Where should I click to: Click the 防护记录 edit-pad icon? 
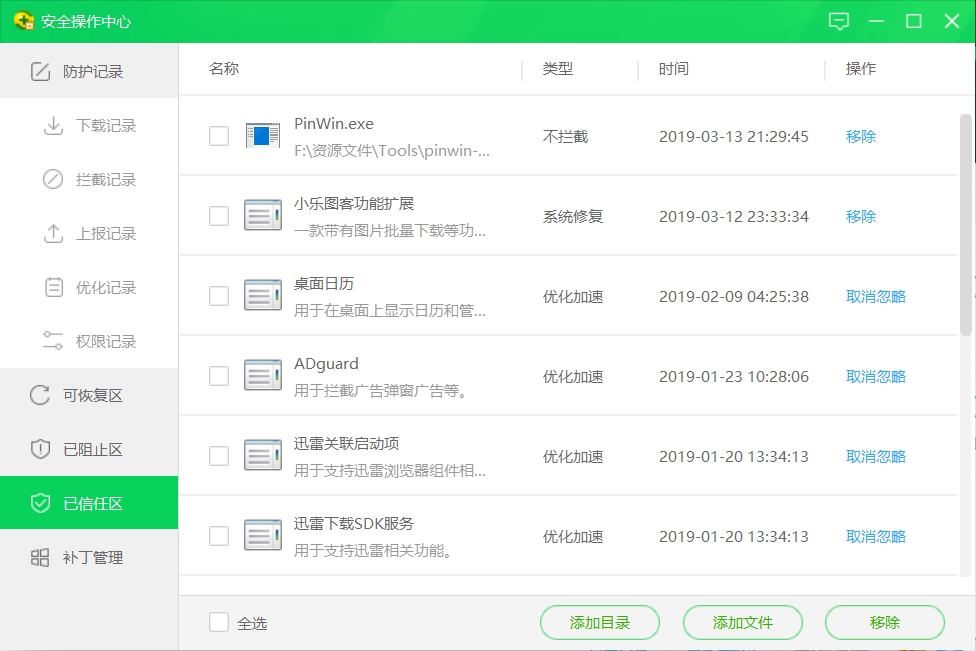click(40, 72)
